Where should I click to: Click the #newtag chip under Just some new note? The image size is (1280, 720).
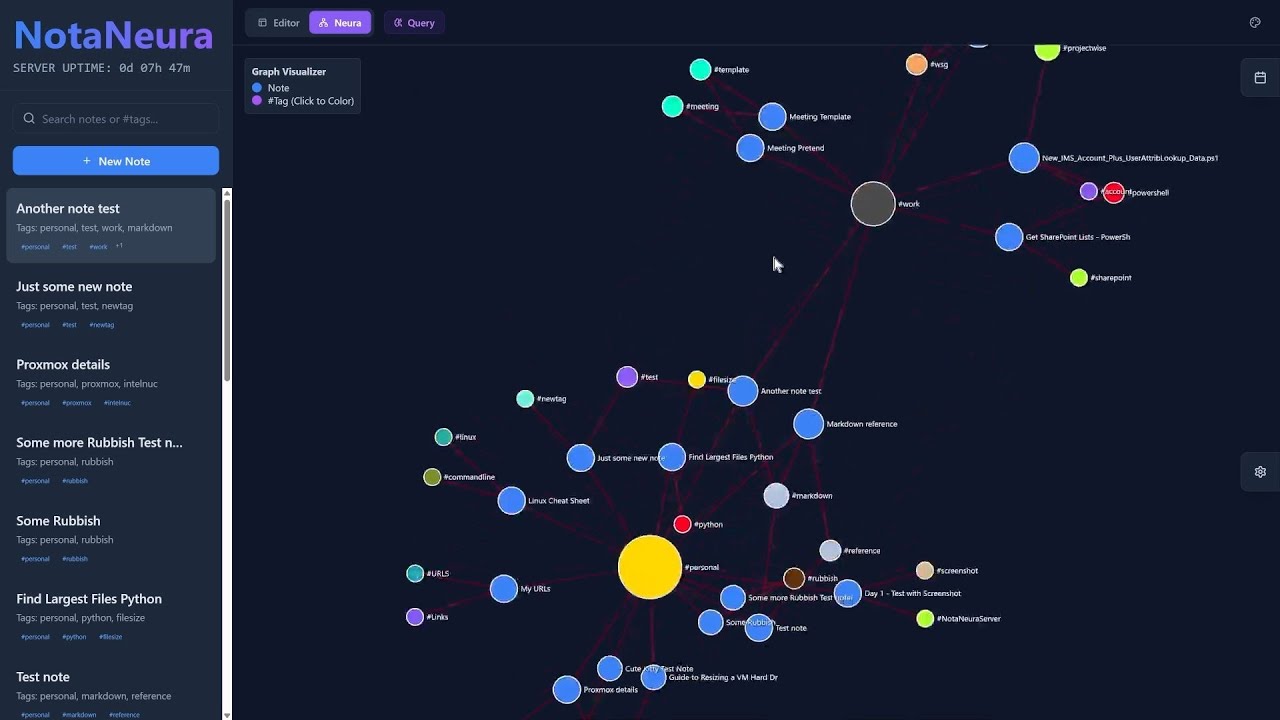[x=101, y=325]
